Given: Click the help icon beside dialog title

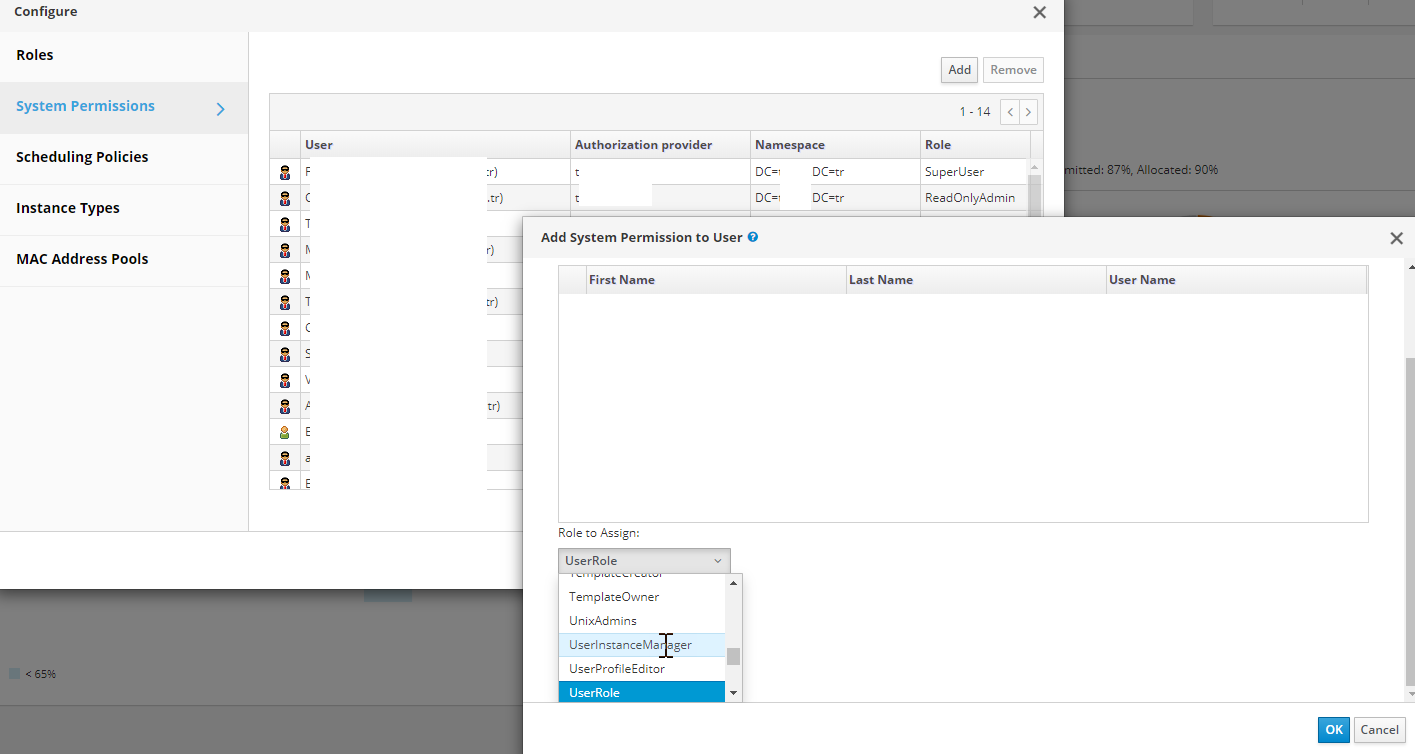Looking at the screenshot, I should click(753, 238).
